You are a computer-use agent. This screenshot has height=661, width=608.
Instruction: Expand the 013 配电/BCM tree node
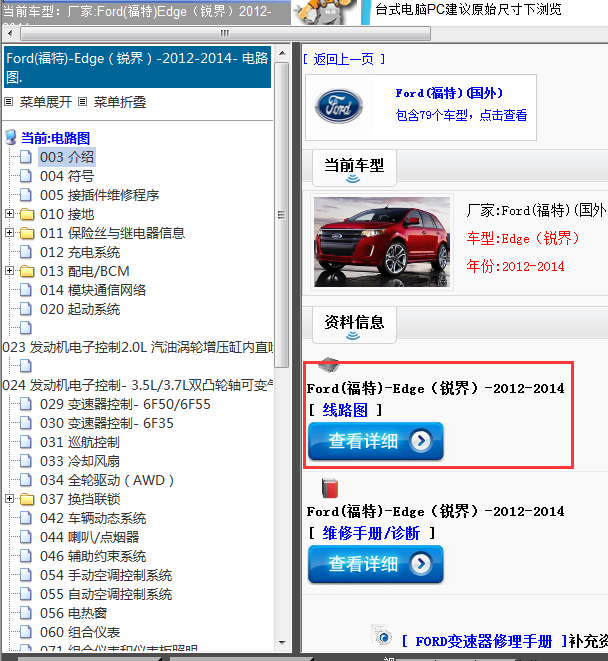tap(9, 271)
